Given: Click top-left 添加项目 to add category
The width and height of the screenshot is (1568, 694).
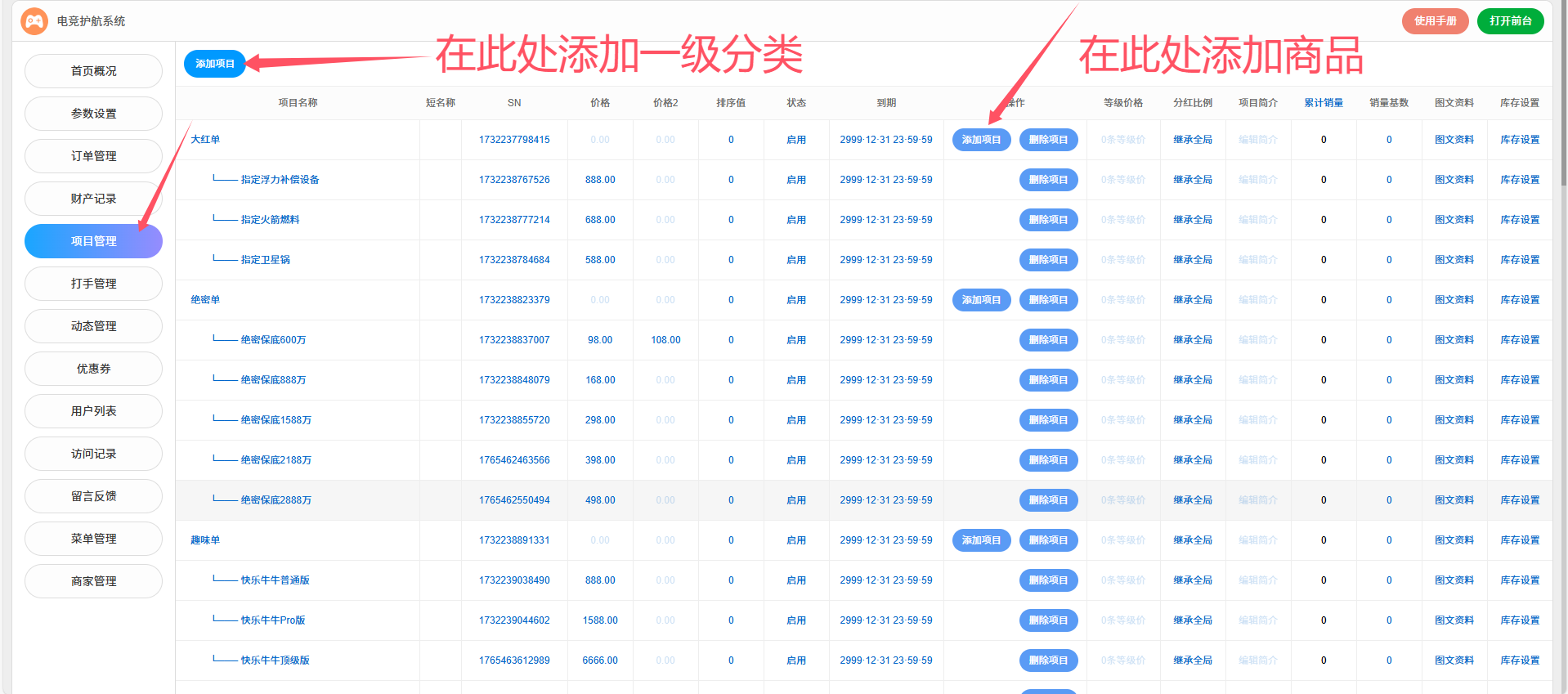Looking at the screenshot, I should tap(214, 64).
